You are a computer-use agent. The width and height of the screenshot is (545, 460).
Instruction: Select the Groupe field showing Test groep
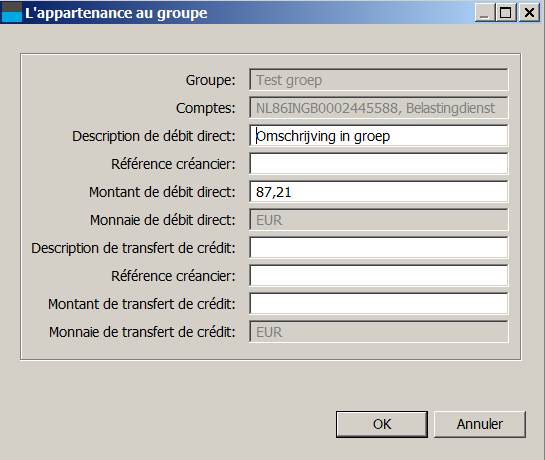click(379, 80)
